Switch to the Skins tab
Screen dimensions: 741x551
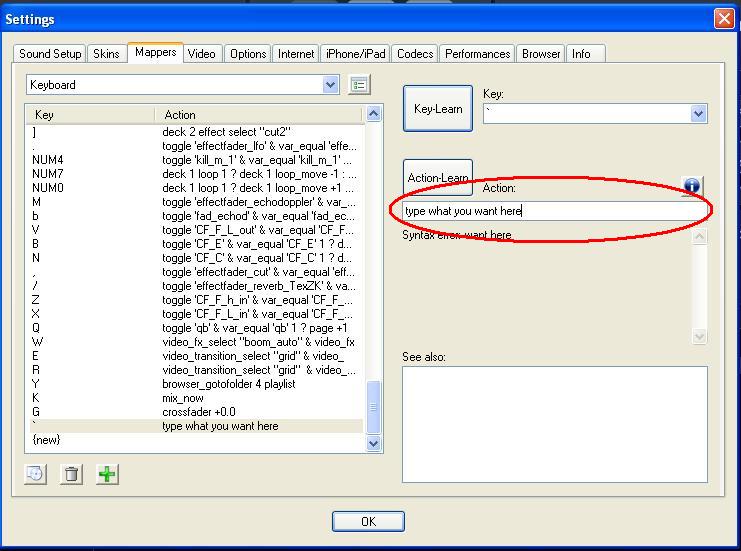tap(106, 54)
